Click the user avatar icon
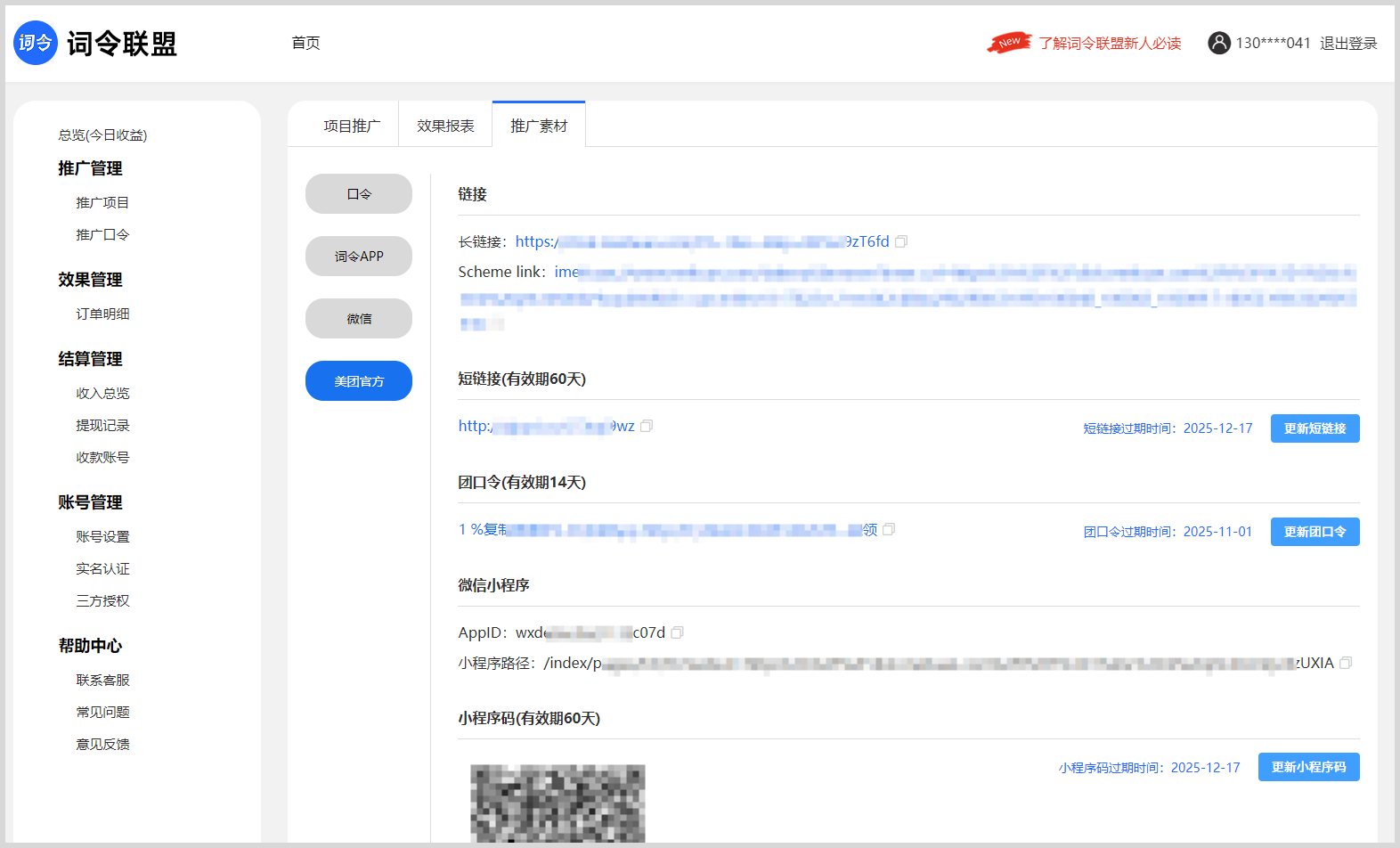This screenshot has width=1400, height=848. point(1218,43)
